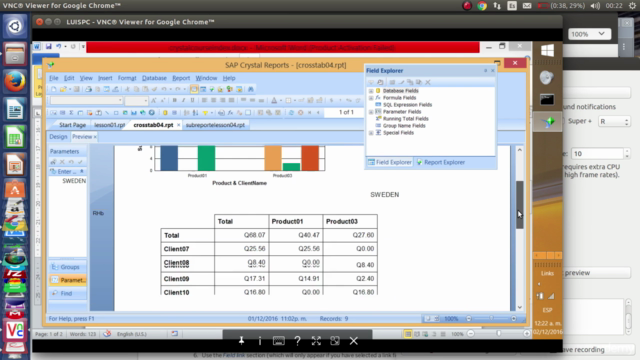Expand the Database Fields node
The width and height of the screenshot is (640, 360).
371,91
